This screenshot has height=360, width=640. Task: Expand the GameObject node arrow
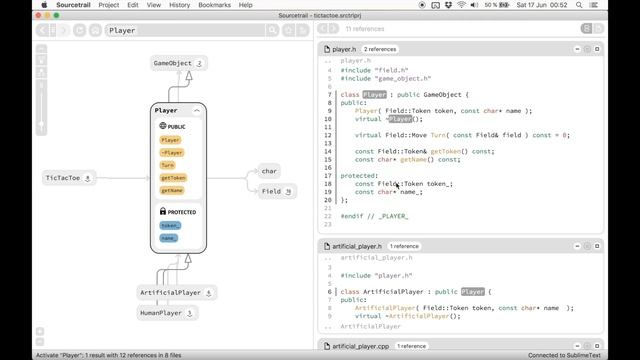tap(199, 63)
